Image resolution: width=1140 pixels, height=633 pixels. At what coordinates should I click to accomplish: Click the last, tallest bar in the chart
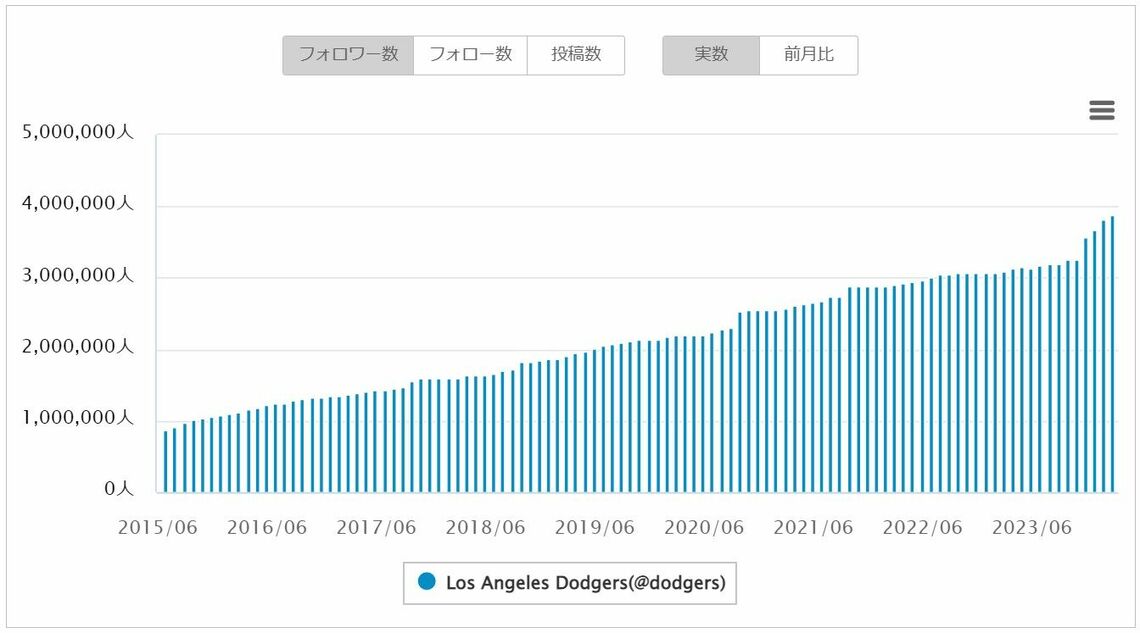(1112, 355)
